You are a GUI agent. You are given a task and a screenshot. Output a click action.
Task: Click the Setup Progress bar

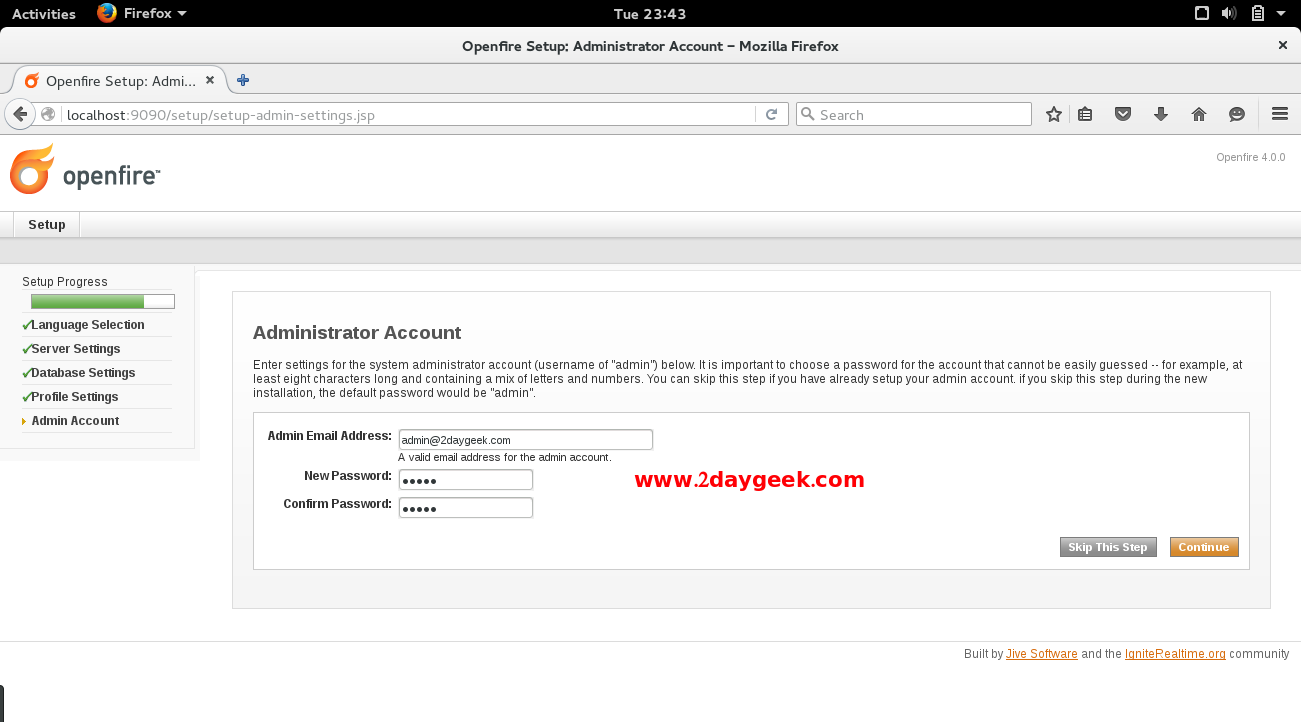[x=103, y=301]
